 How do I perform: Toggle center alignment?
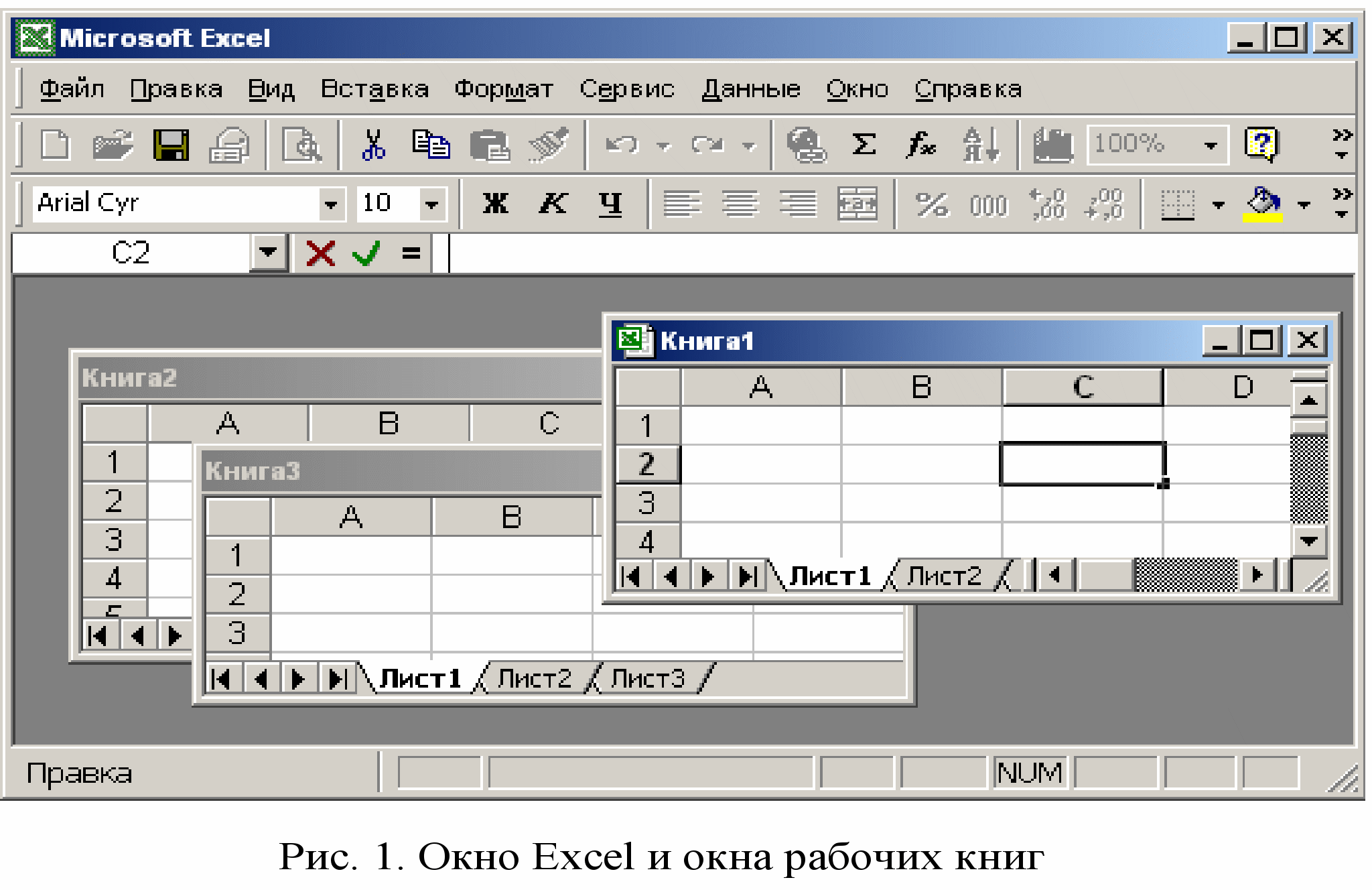(740, 204)
